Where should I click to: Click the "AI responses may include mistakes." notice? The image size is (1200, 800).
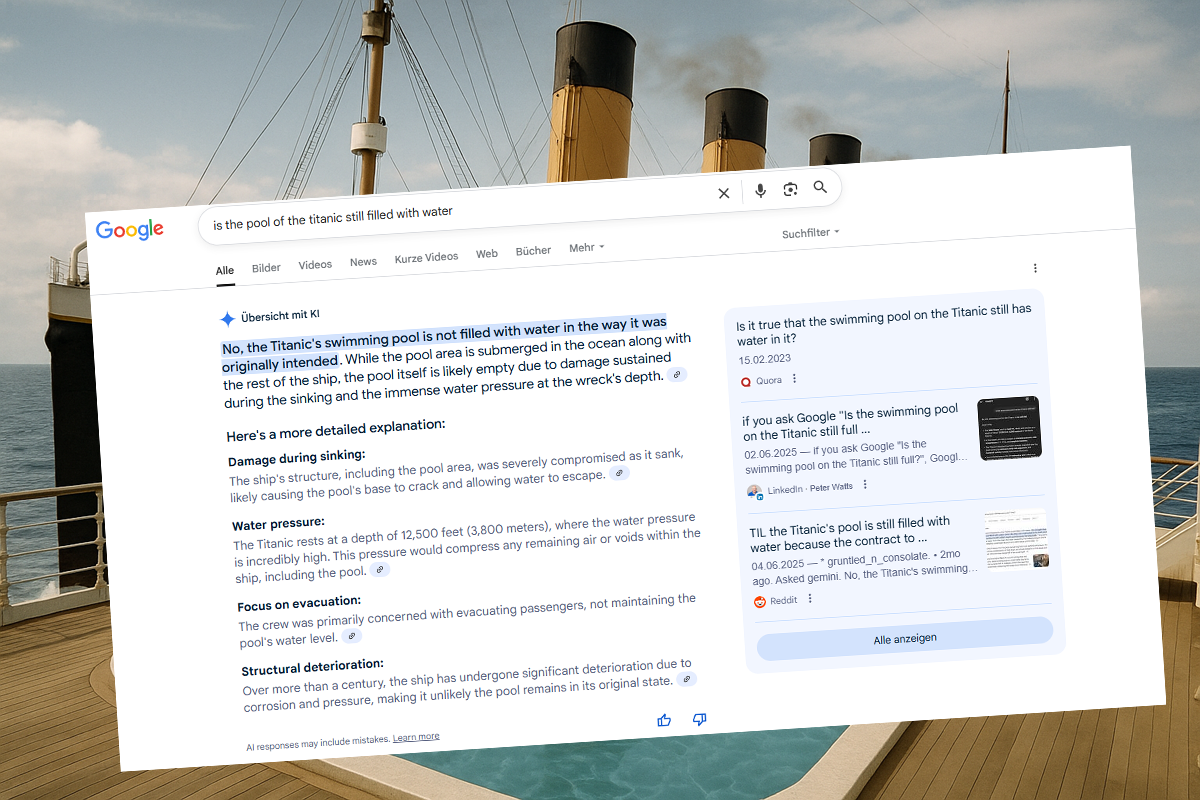[318, 743]
